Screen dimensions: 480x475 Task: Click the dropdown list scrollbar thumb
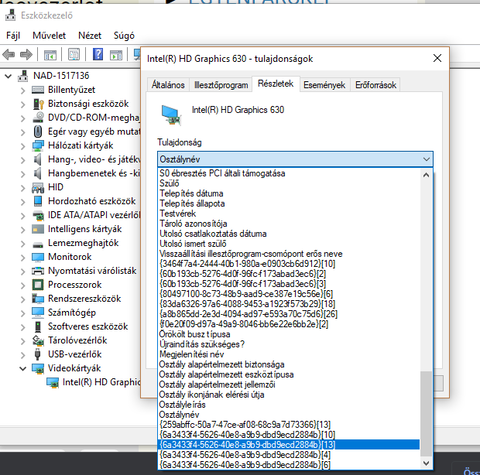426,414
